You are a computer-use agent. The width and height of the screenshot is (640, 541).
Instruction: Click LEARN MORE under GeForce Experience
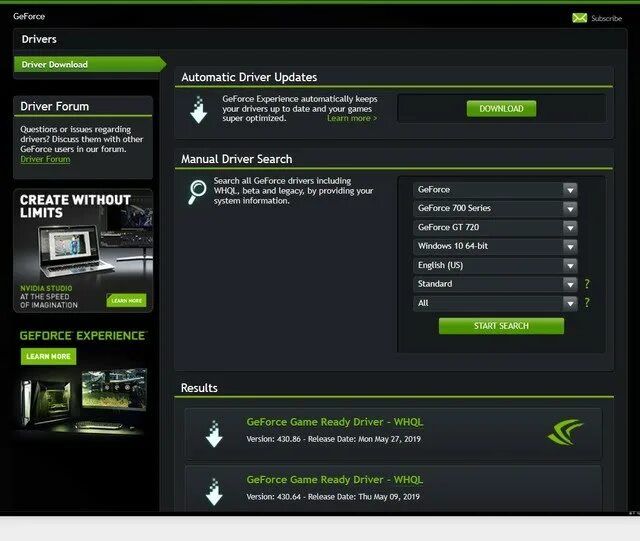[49, 356]
